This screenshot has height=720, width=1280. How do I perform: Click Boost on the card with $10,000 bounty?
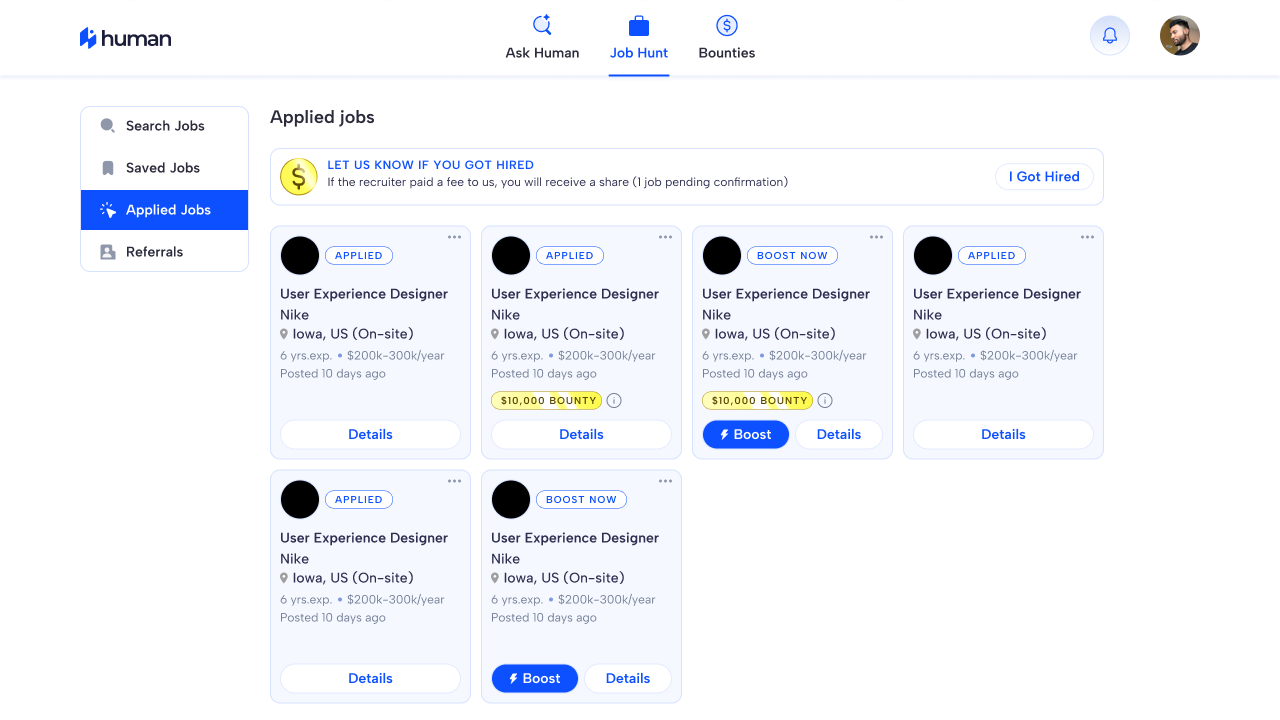(746, 434)
